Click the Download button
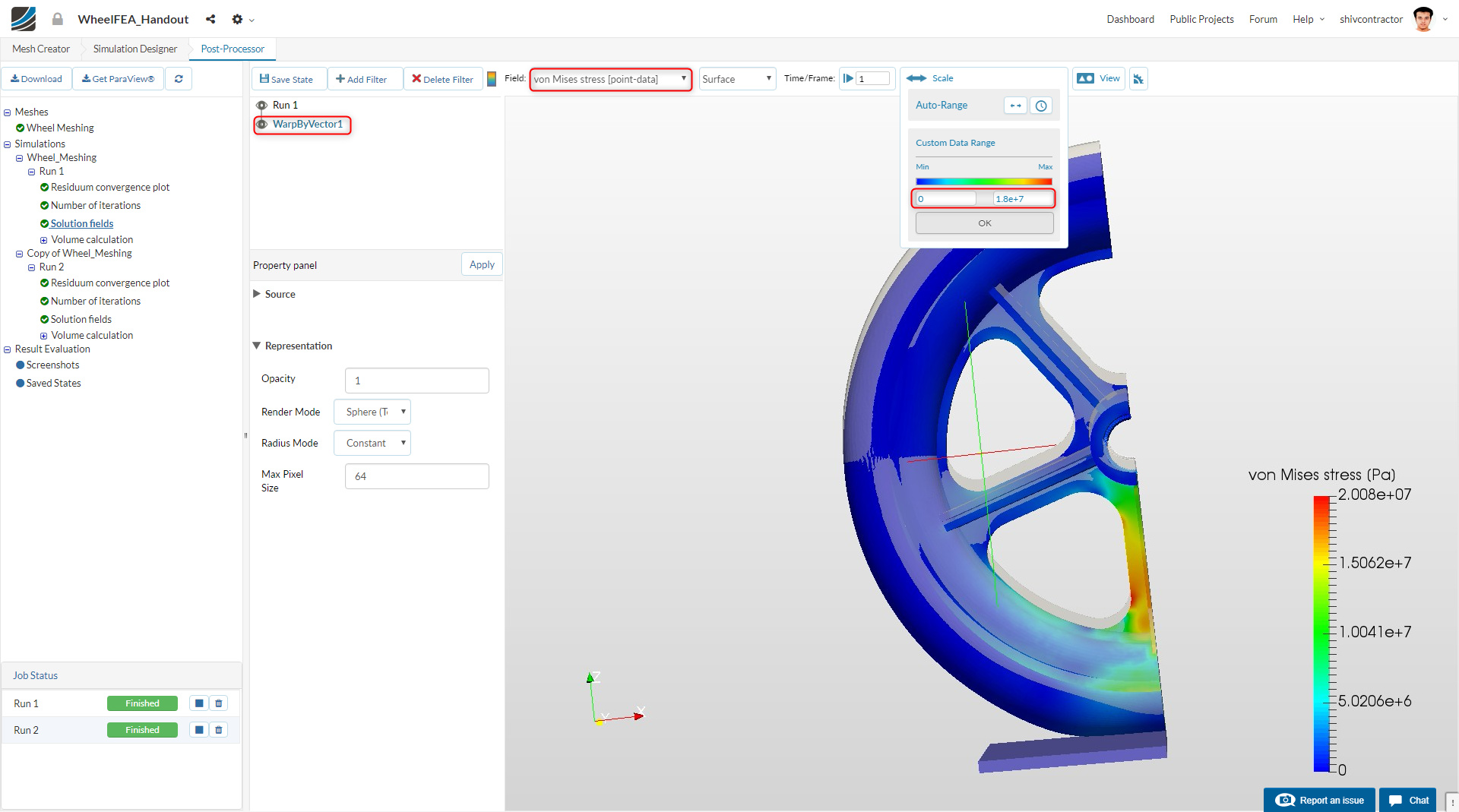This screenshot has height=812, width=1459. [36, 79]
